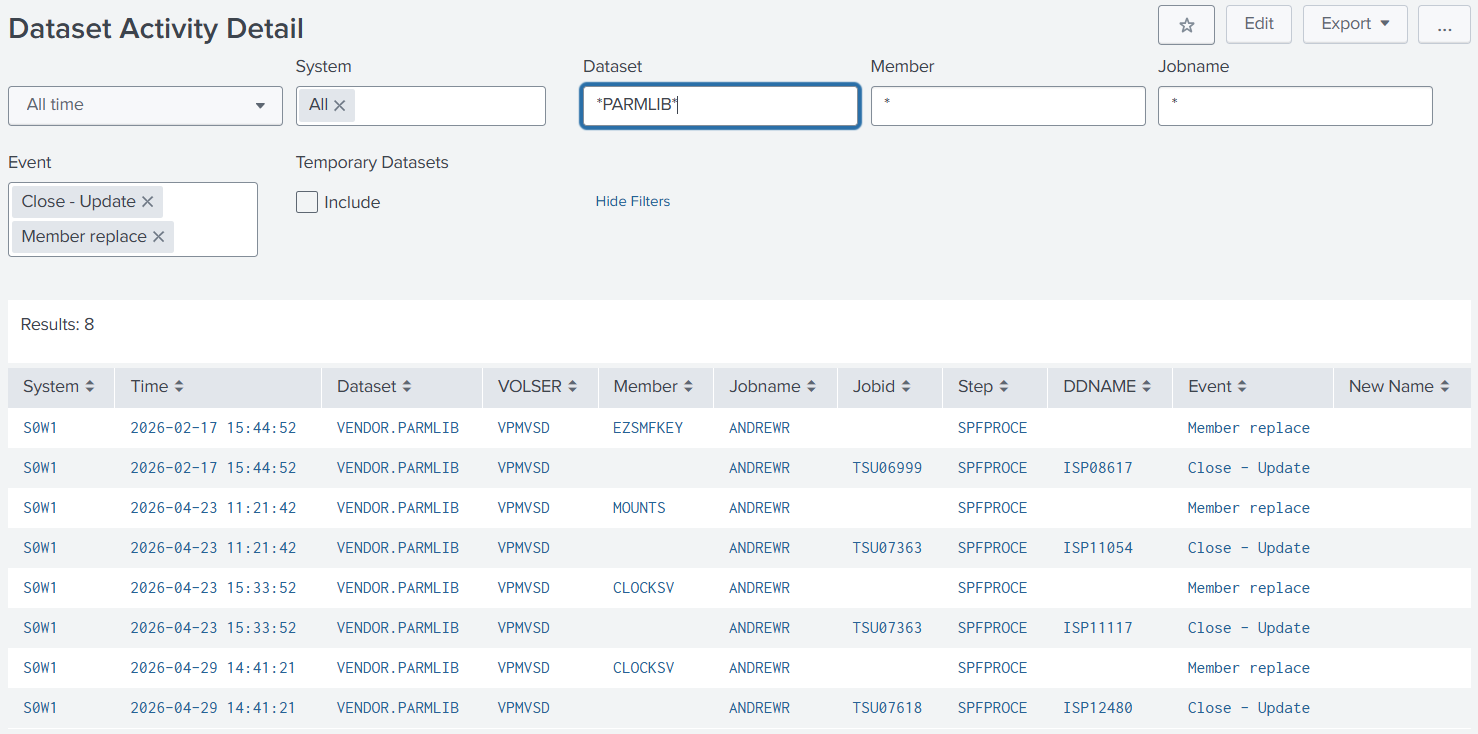The image size is (1478, 734).
Task: Click CLOCKSV in the 14:41:21 row
Action: (644, 668)
